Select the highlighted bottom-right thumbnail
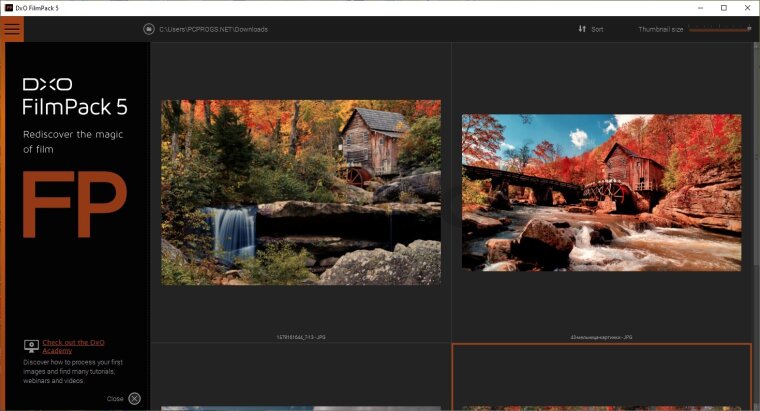 [x=601, y=378]
